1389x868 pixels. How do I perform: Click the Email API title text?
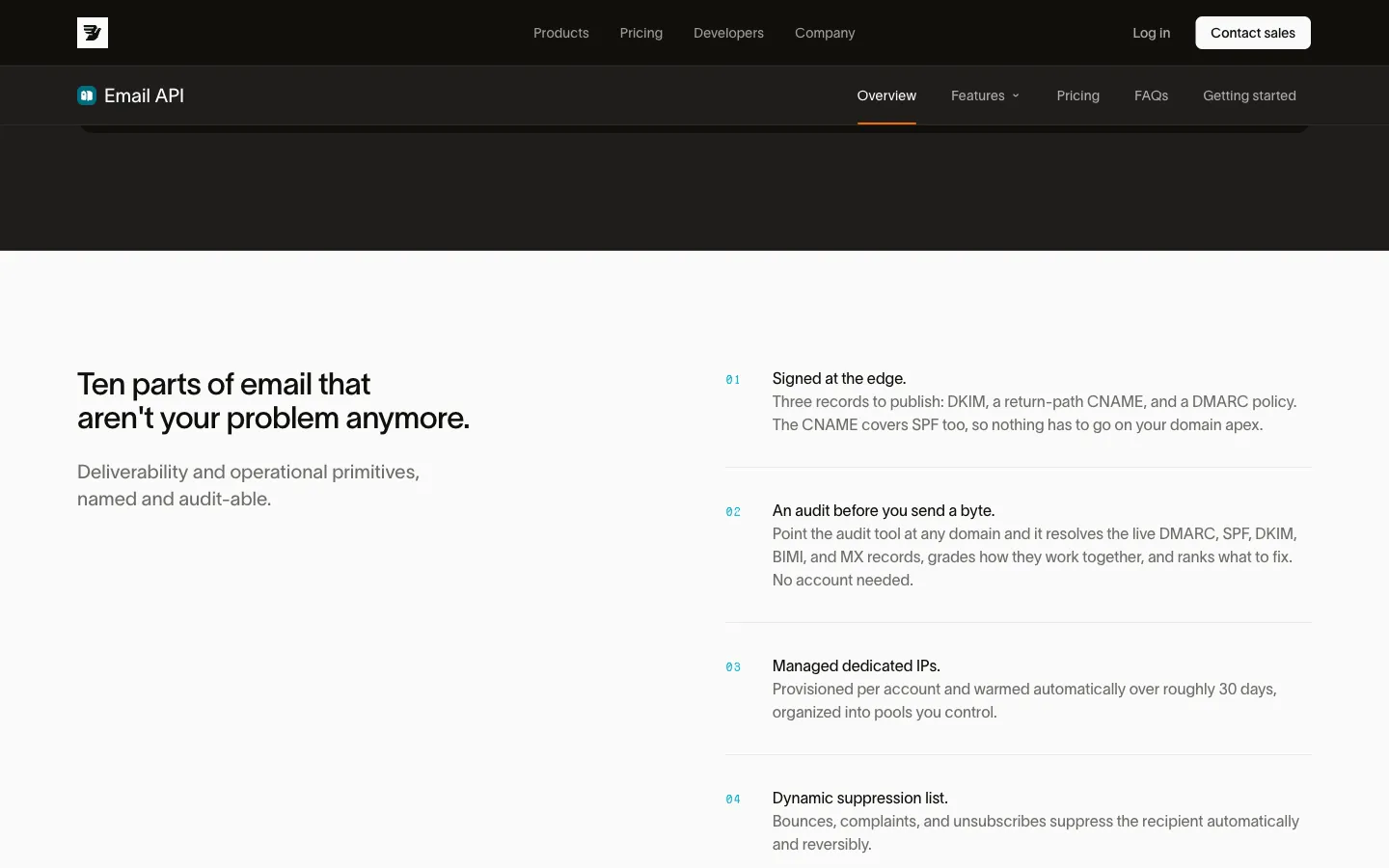coord(144,95)
